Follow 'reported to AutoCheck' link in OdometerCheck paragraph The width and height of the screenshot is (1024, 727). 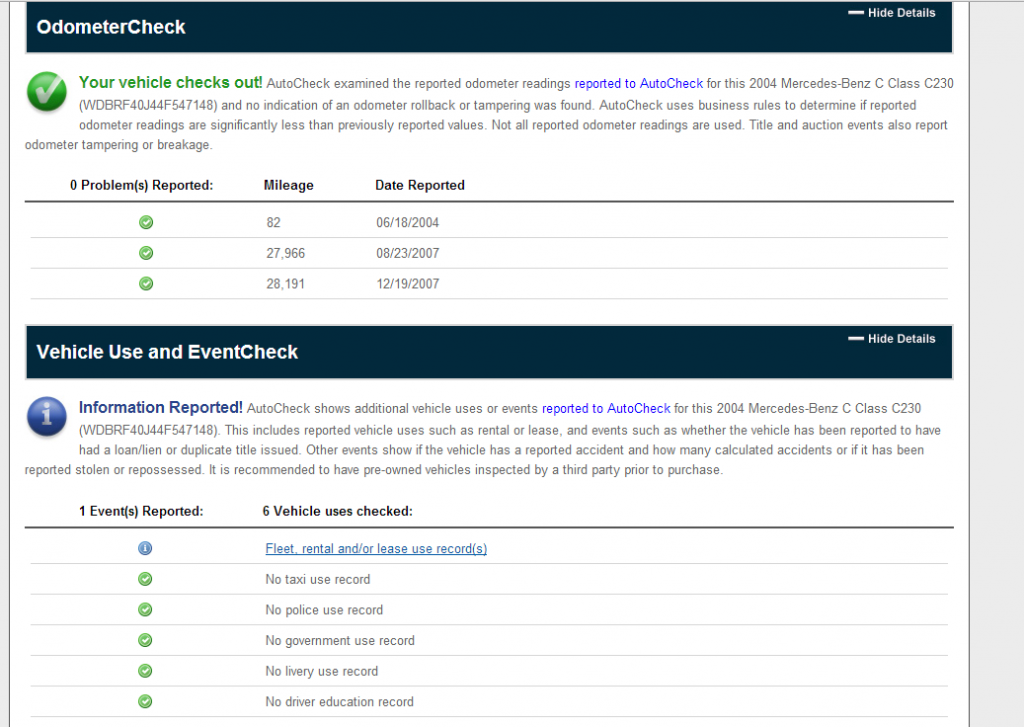(639, 83)
